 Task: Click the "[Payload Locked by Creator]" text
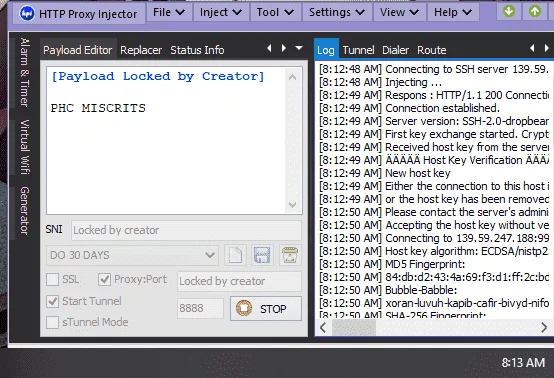click(158, 76)
